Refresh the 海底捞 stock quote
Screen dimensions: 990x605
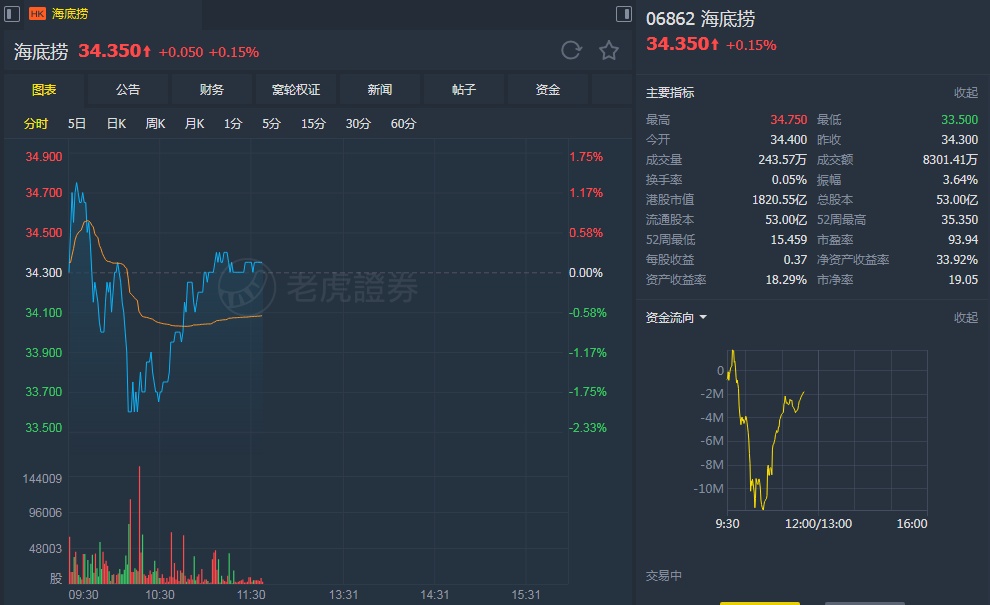coord(571,50)
